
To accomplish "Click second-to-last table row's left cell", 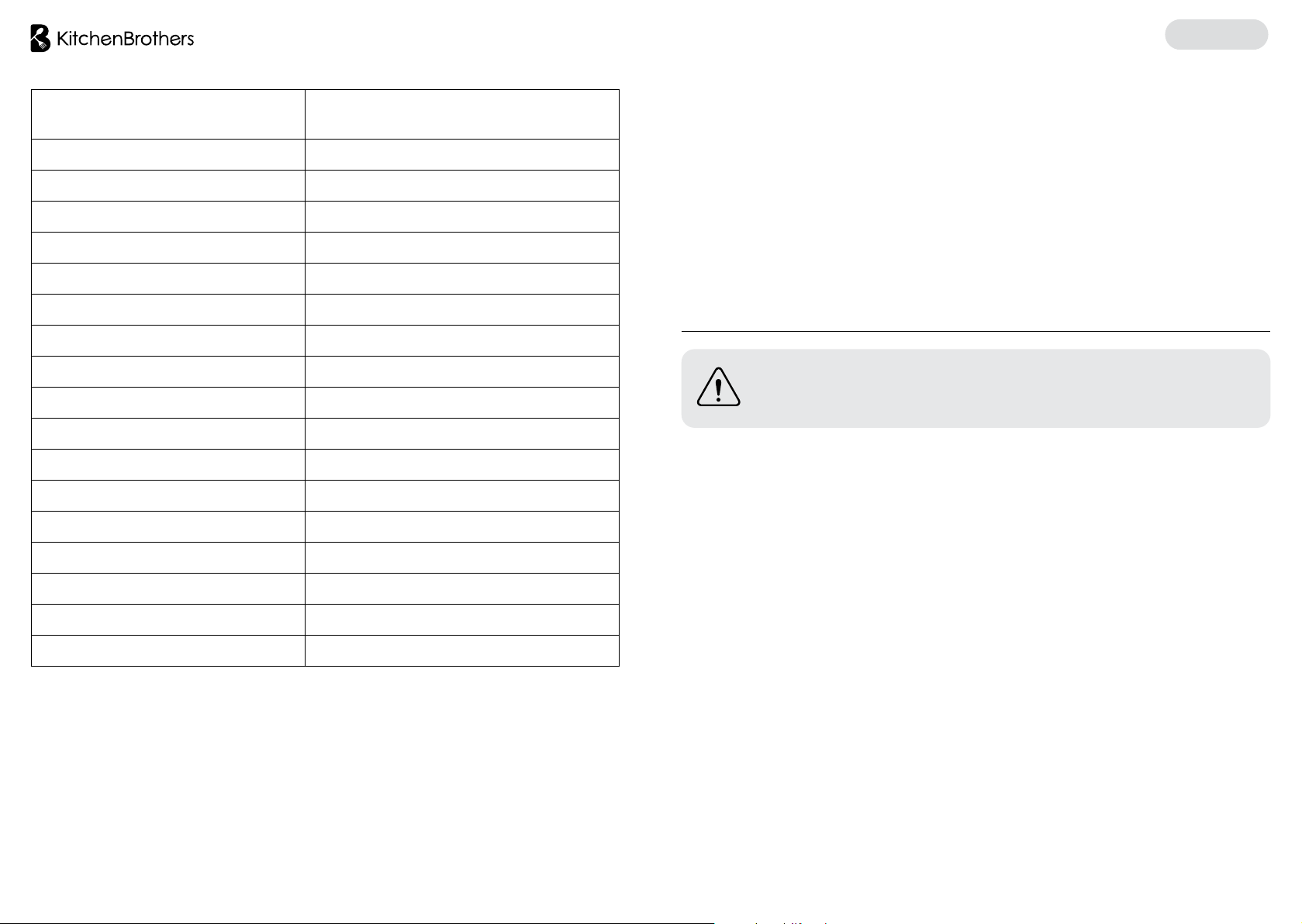I will click(168, 620).
